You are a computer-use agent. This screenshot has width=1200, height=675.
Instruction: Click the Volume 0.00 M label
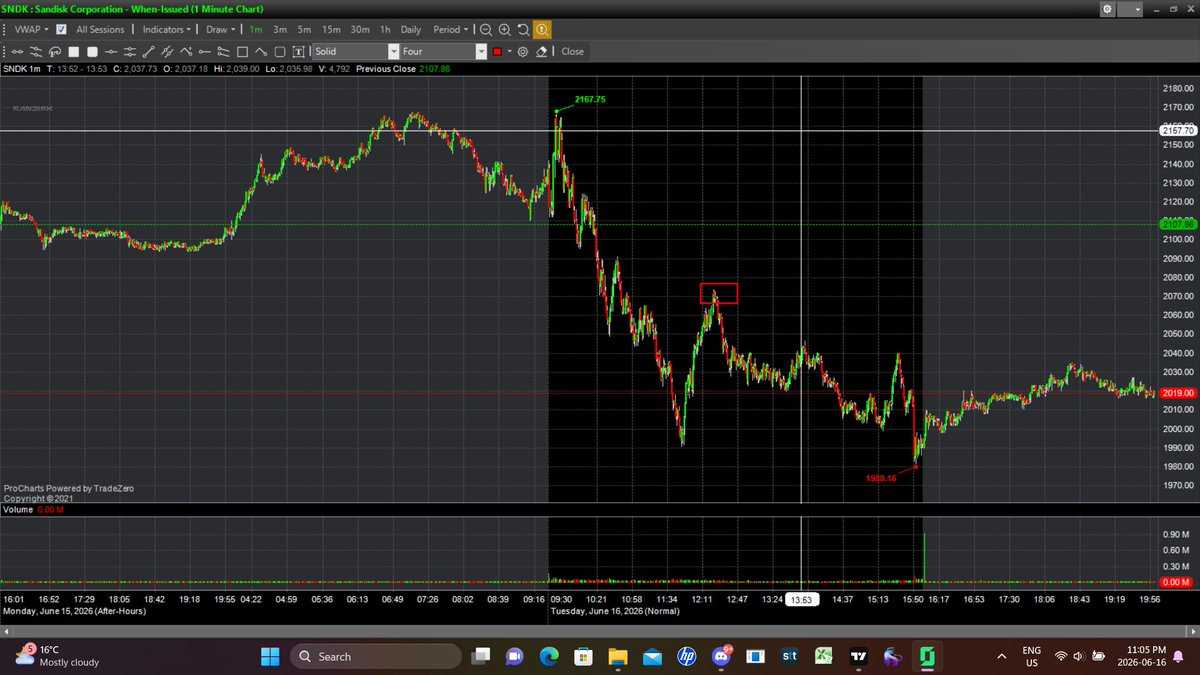(34, 510)
